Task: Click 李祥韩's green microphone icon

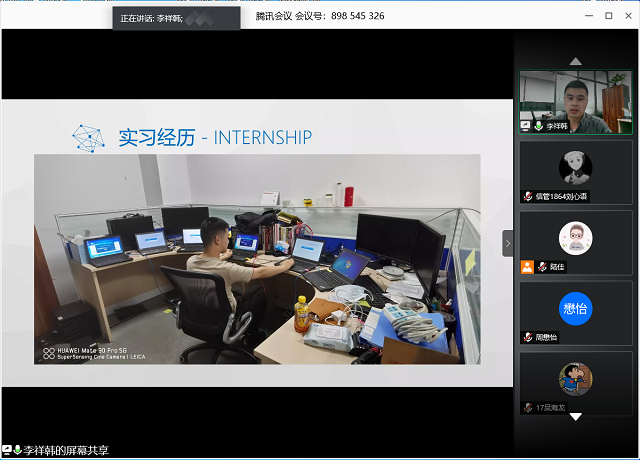Action: click(538, 126)
